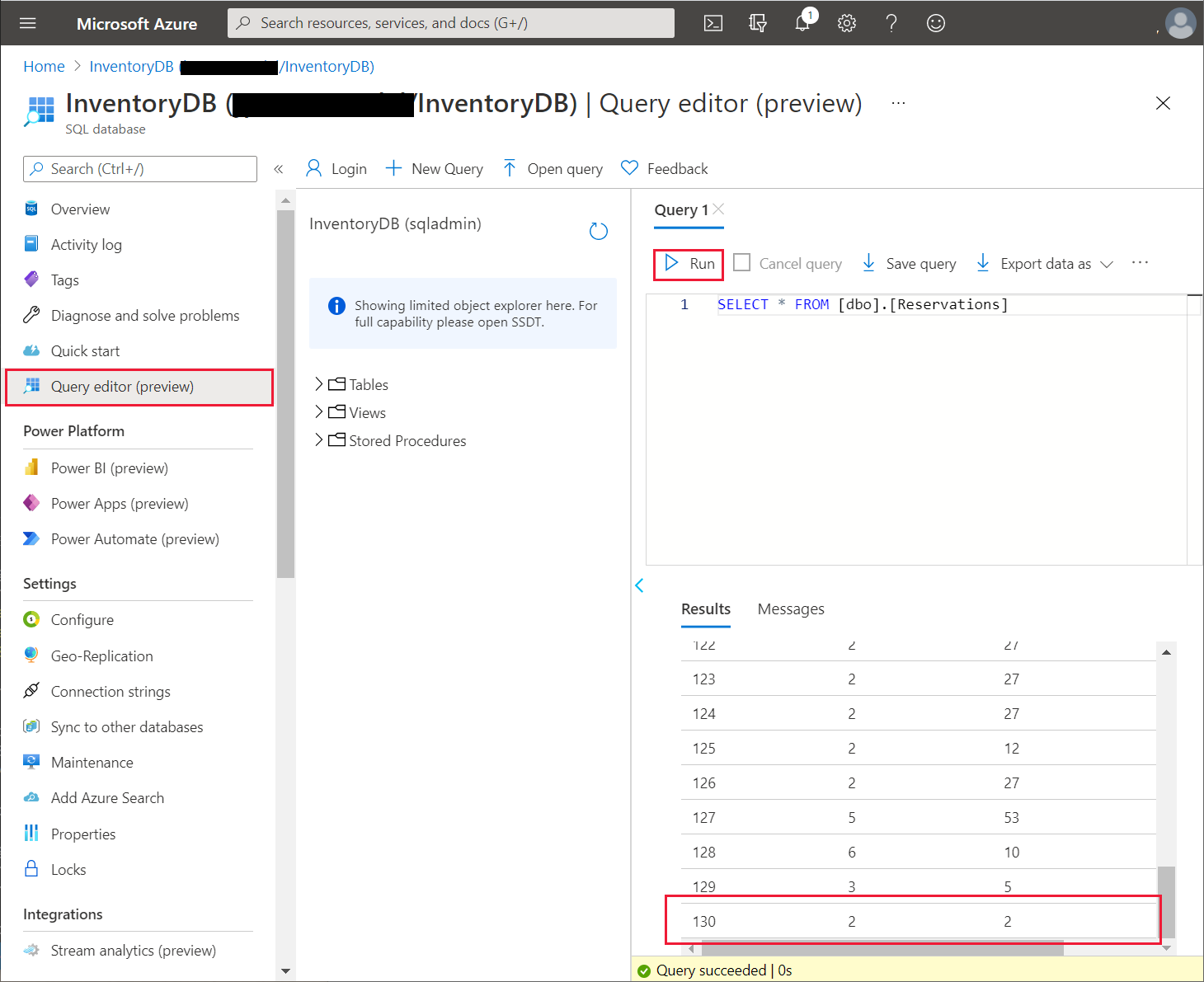Click Open query
Image resolution: width=1204 pixels, height=982 pixels.
pos(553,169)
